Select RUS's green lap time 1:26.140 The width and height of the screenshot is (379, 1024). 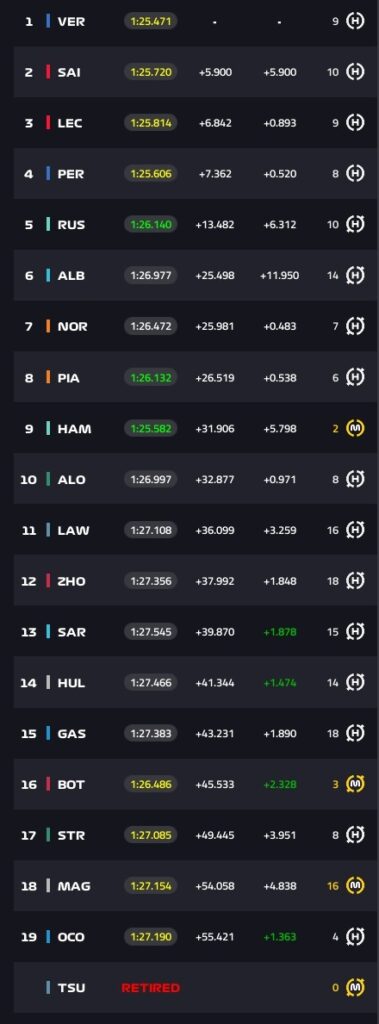coord(150,225)
